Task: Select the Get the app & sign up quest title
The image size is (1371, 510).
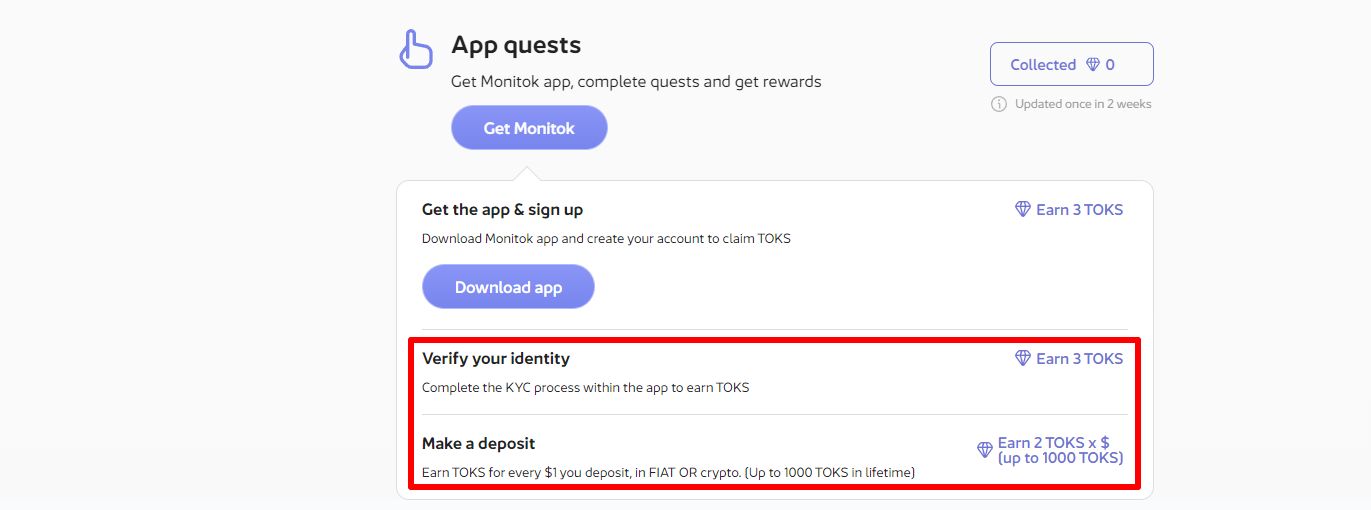Action: (502, 210)
